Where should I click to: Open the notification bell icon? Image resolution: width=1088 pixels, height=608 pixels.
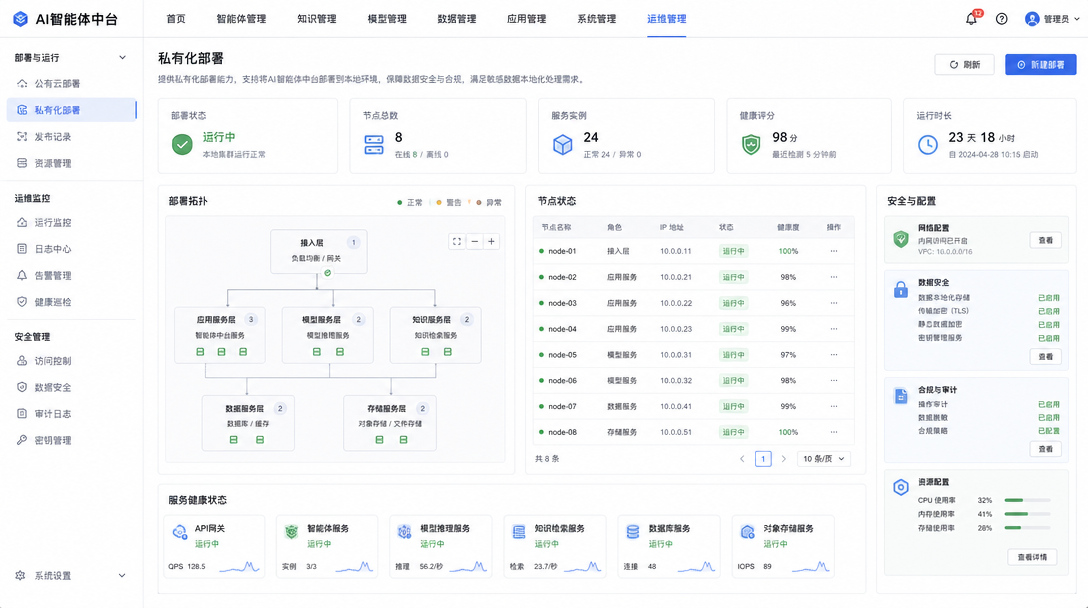[971, 19]
